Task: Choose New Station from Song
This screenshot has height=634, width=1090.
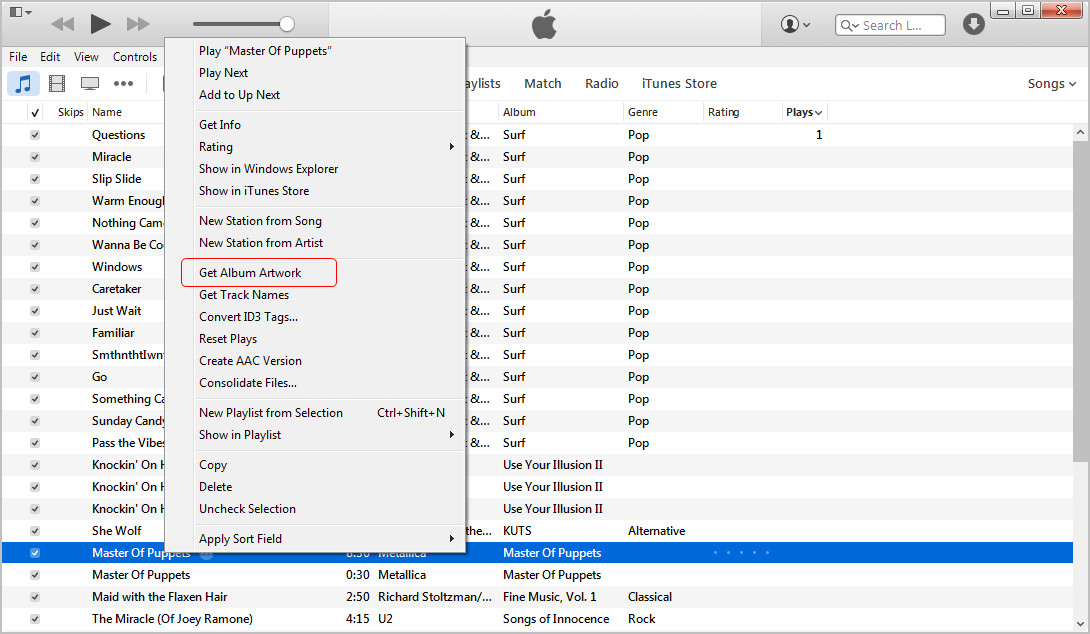Action: click(x=260, y=221)
